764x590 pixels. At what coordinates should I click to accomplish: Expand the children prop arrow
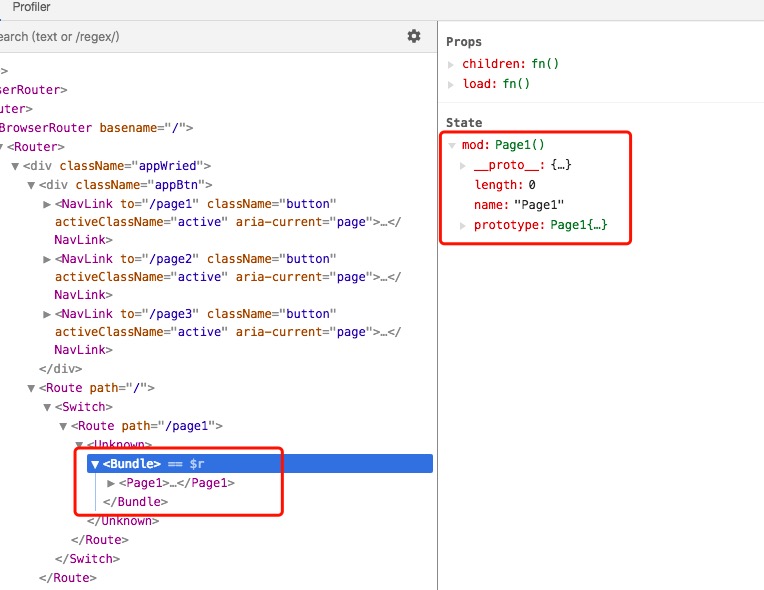pyautogui.click(x=451, y=64)
